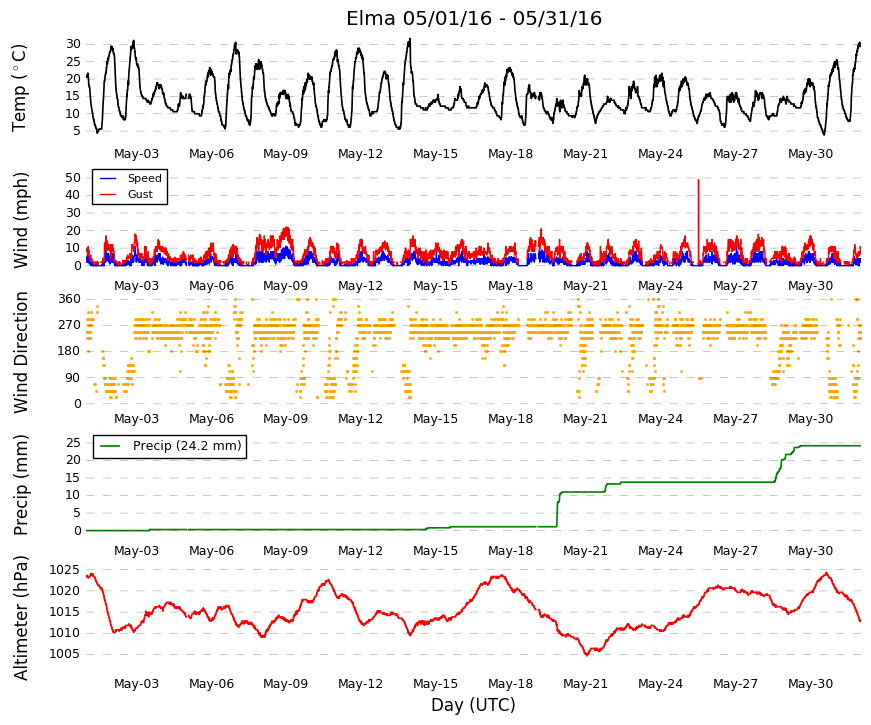Click May-09 tick under wind speed chart
871x725 pixels.
tap(286, 286)
